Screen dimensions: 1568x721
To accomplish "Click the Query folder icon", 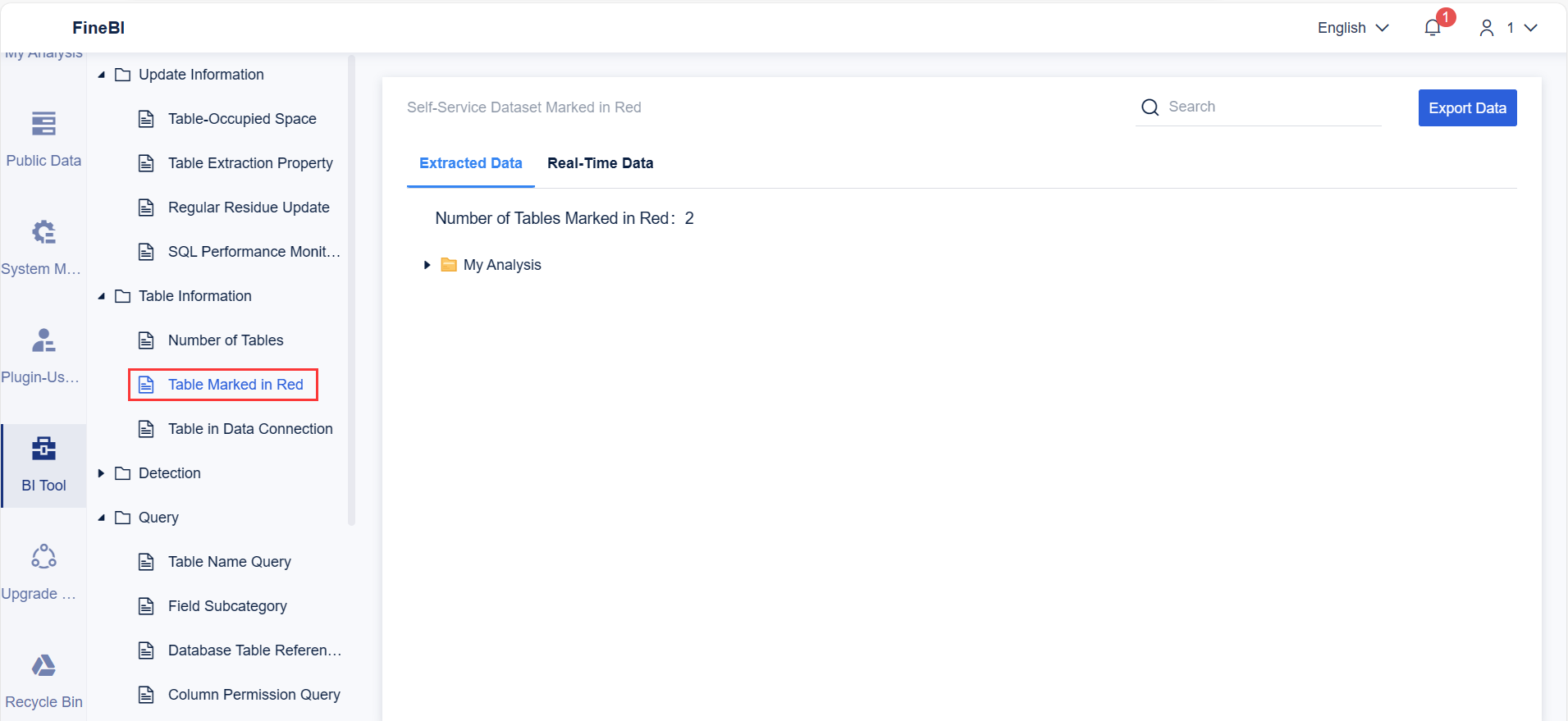I will pyautogui.click(x=123, y=518).
